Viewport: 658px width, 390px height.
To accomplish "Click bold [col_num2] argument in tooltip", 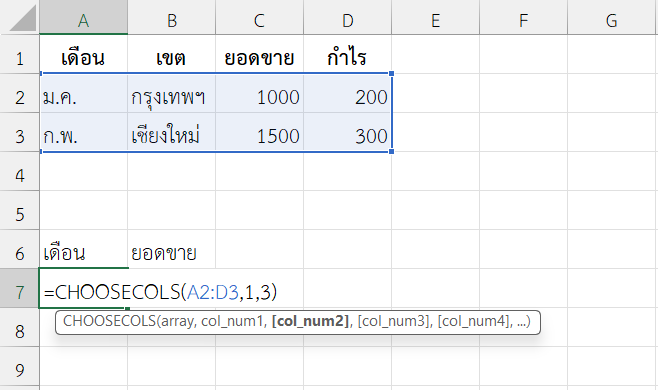I will click(311, 321).
